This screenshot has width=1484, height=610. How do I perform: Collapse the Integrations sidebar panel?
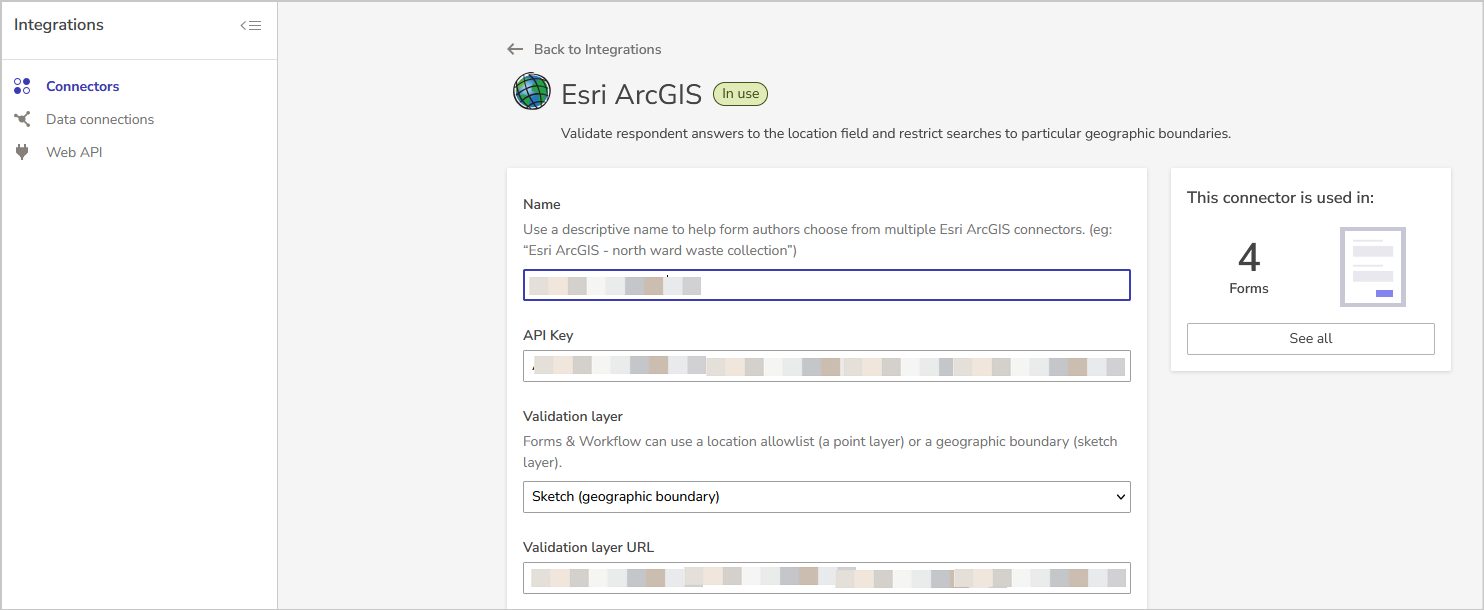251,25
